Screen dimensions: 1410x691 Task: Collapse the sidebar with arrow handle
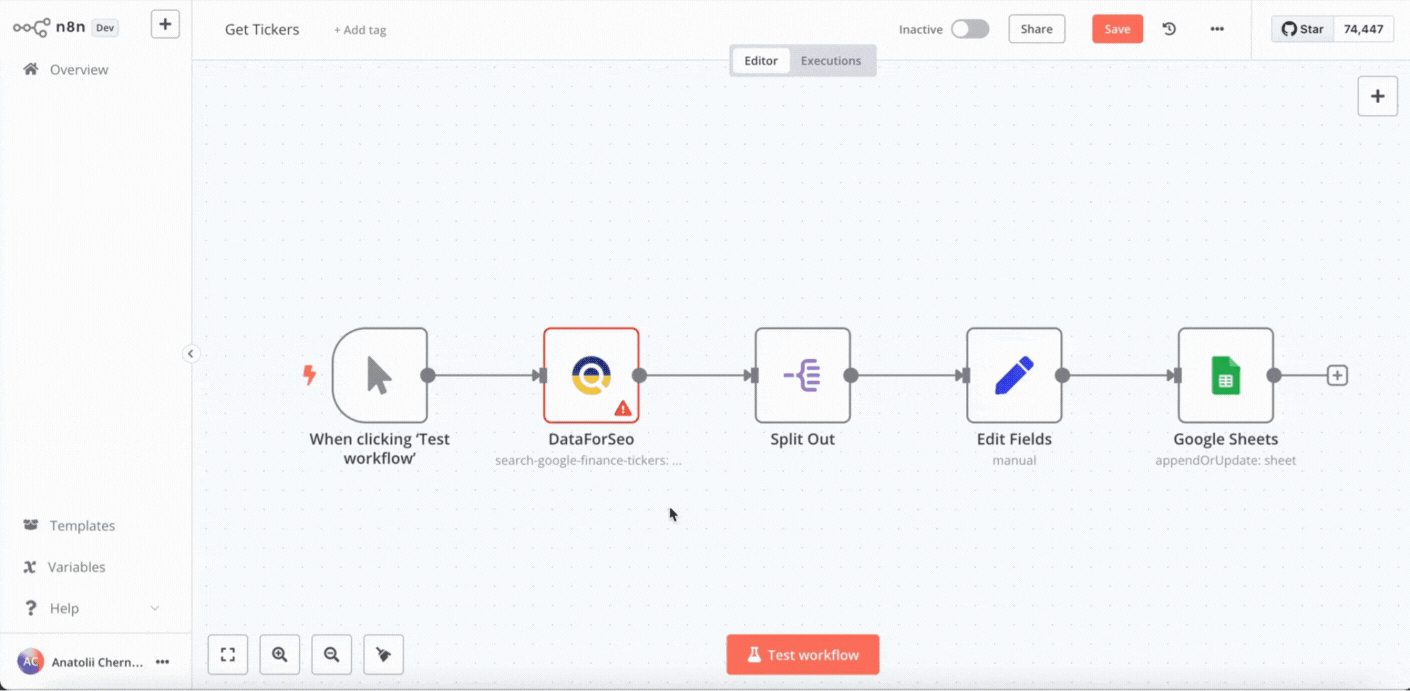[x=191, y=353]
